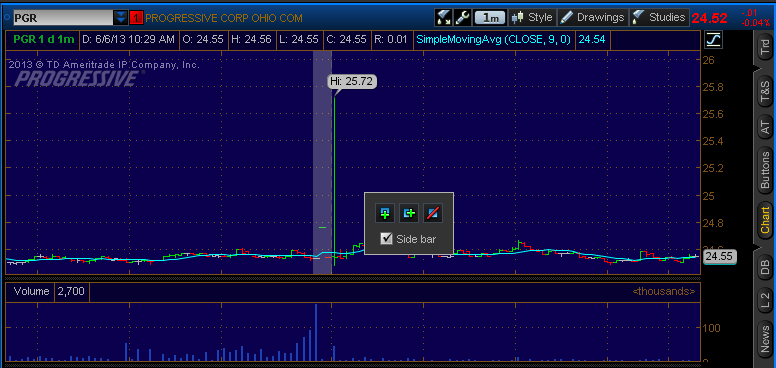This screenshot has height=368, width=776.
Task: Click the PGR symbol input field
Action: click(x=63, y=18)
